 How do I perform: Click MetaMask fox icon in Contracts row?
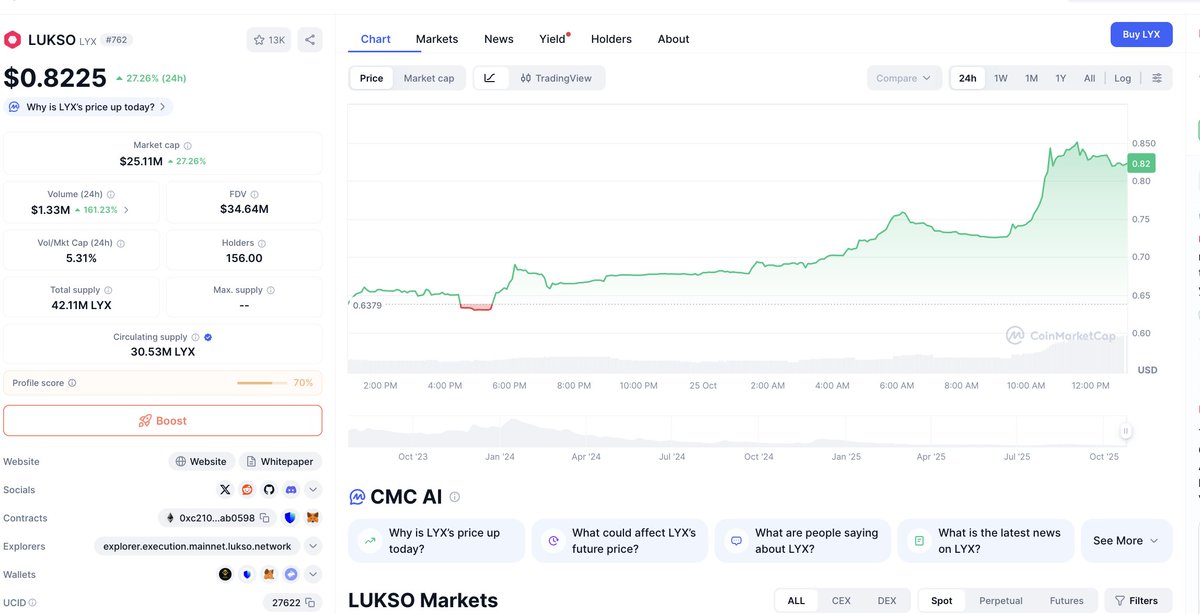tap(313, 518)
